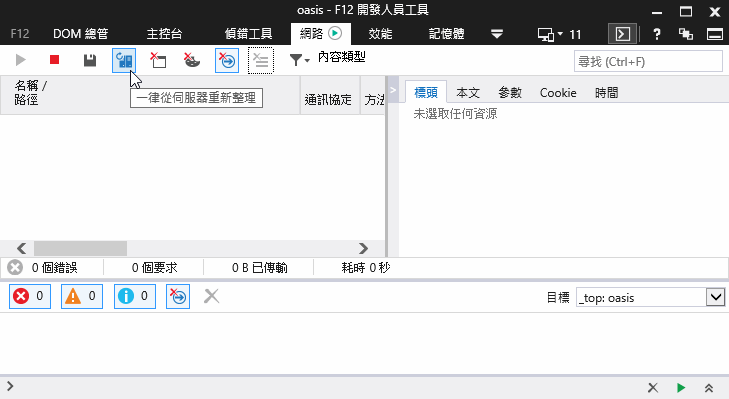
Task: Click the 0 個要求 requests status text
Action: [x=154, y=268]
